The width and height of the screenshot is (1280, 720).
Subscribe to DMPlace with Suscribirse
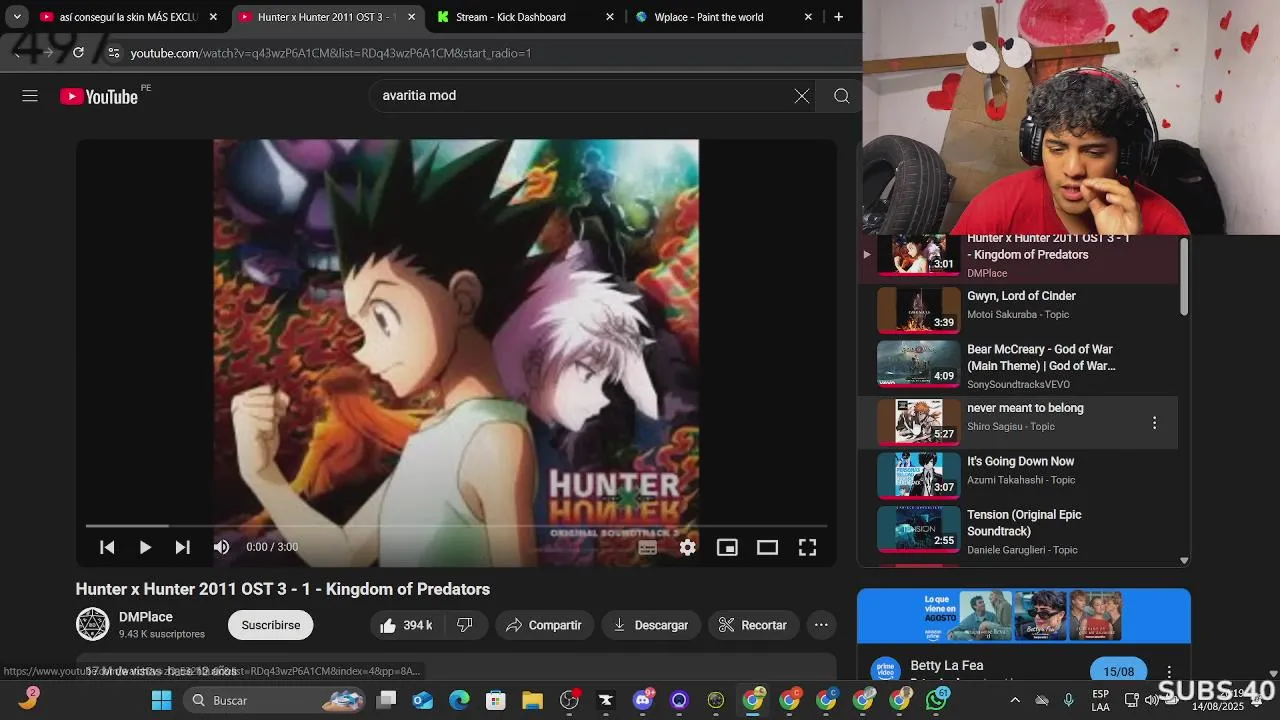[x=271, y=625]
